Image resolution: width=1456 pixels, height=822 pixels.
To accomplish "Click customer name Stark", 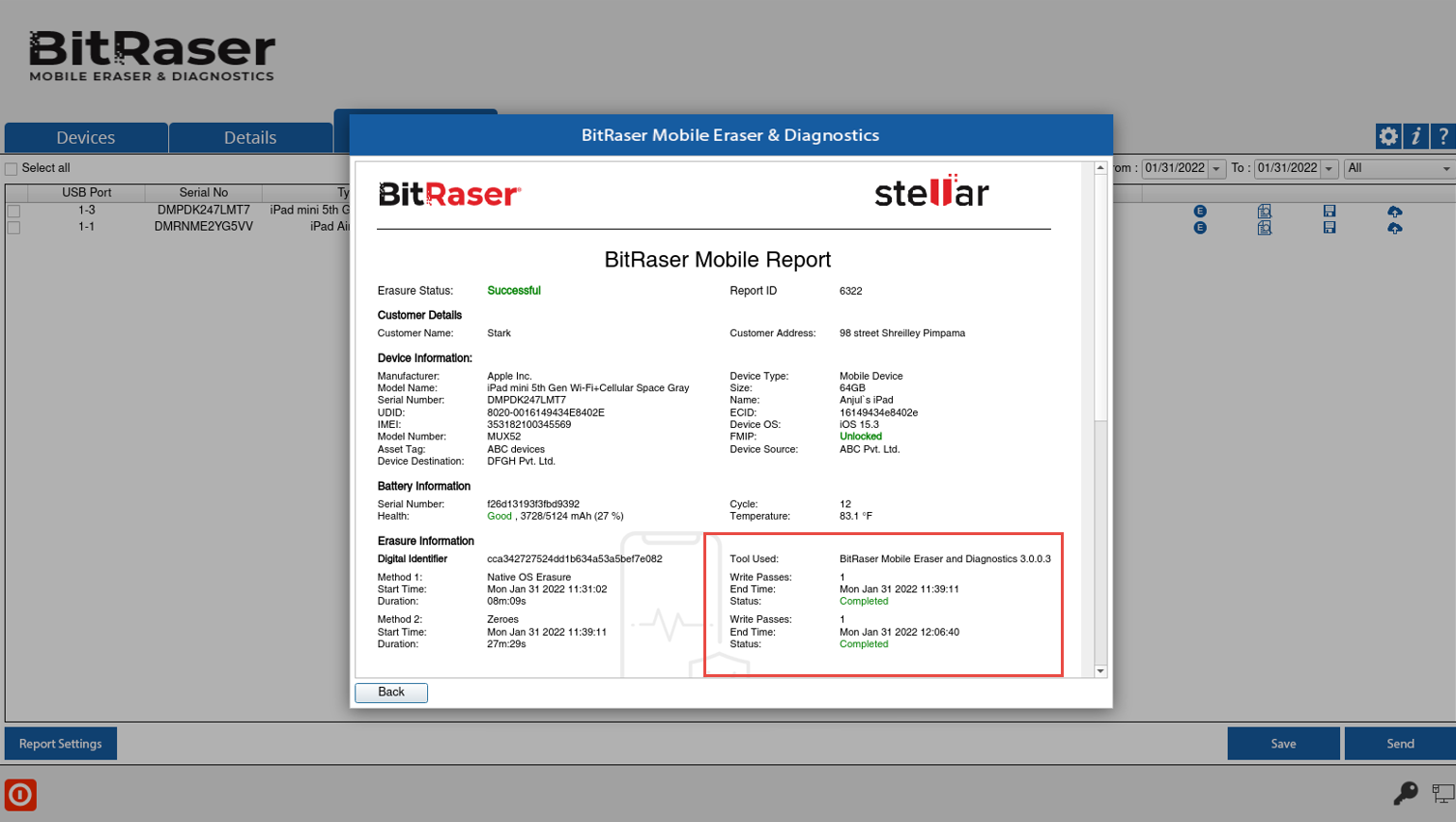I will 500,333.
